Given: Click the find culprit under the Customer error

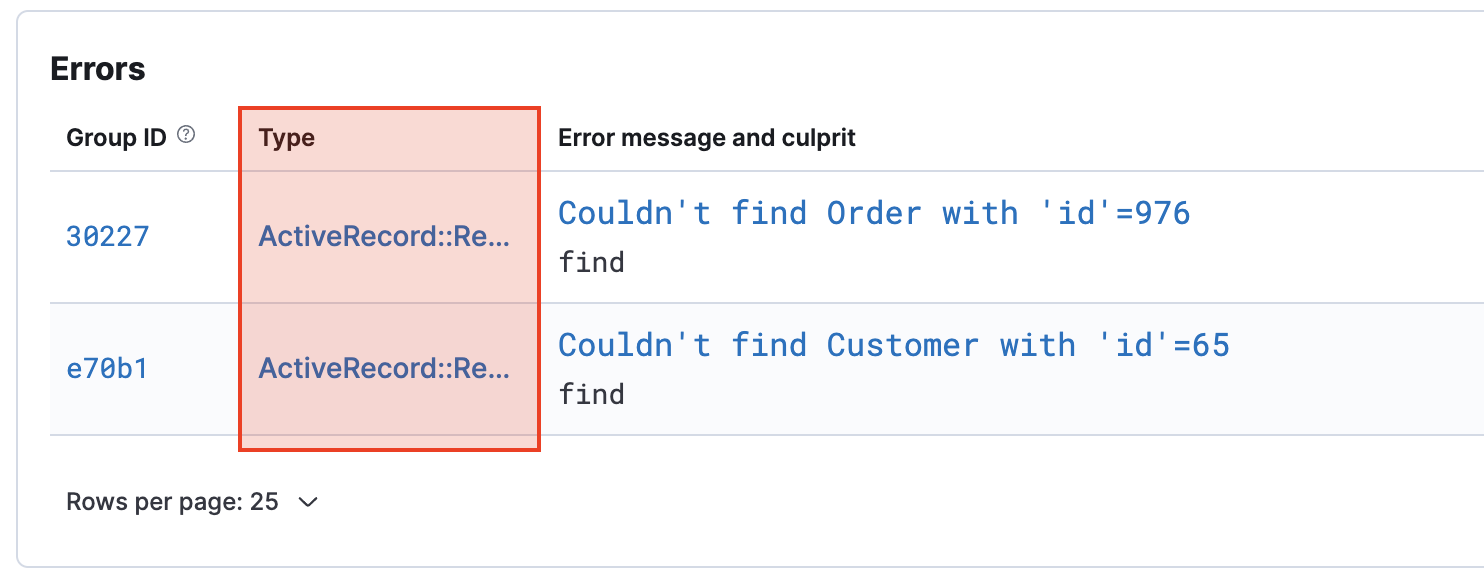Looking at the screenshot, I should click(x=591, y=394).
